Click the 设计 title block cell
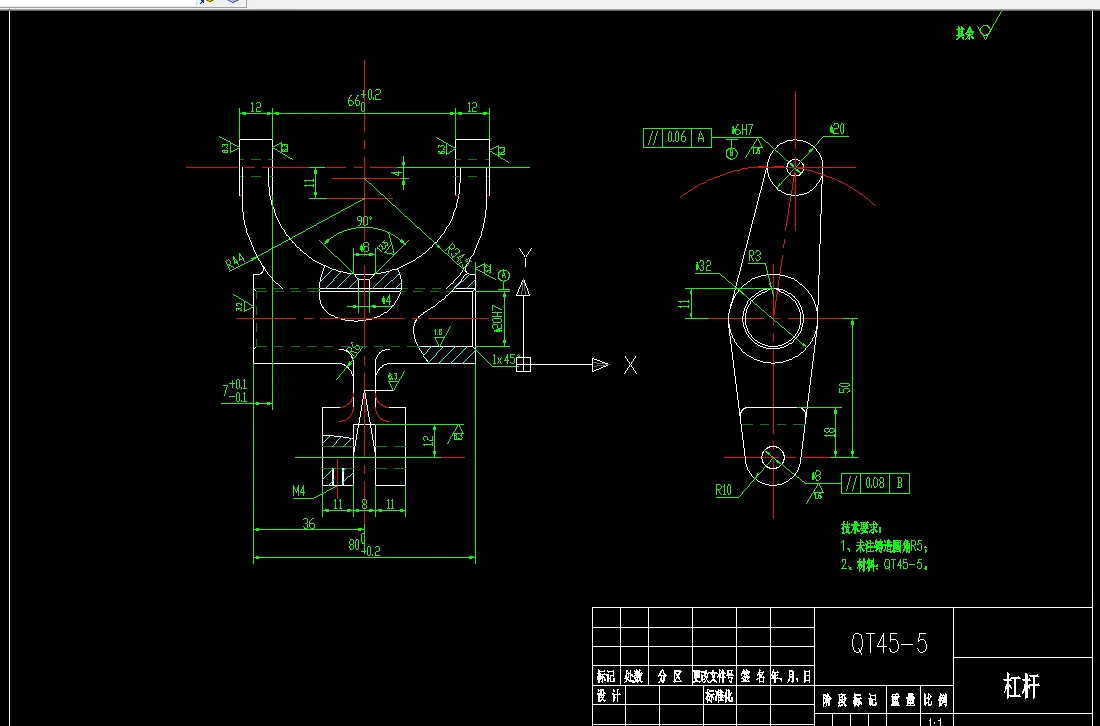The width and height of the screenshot is (1100, 726). coord(608,696)
